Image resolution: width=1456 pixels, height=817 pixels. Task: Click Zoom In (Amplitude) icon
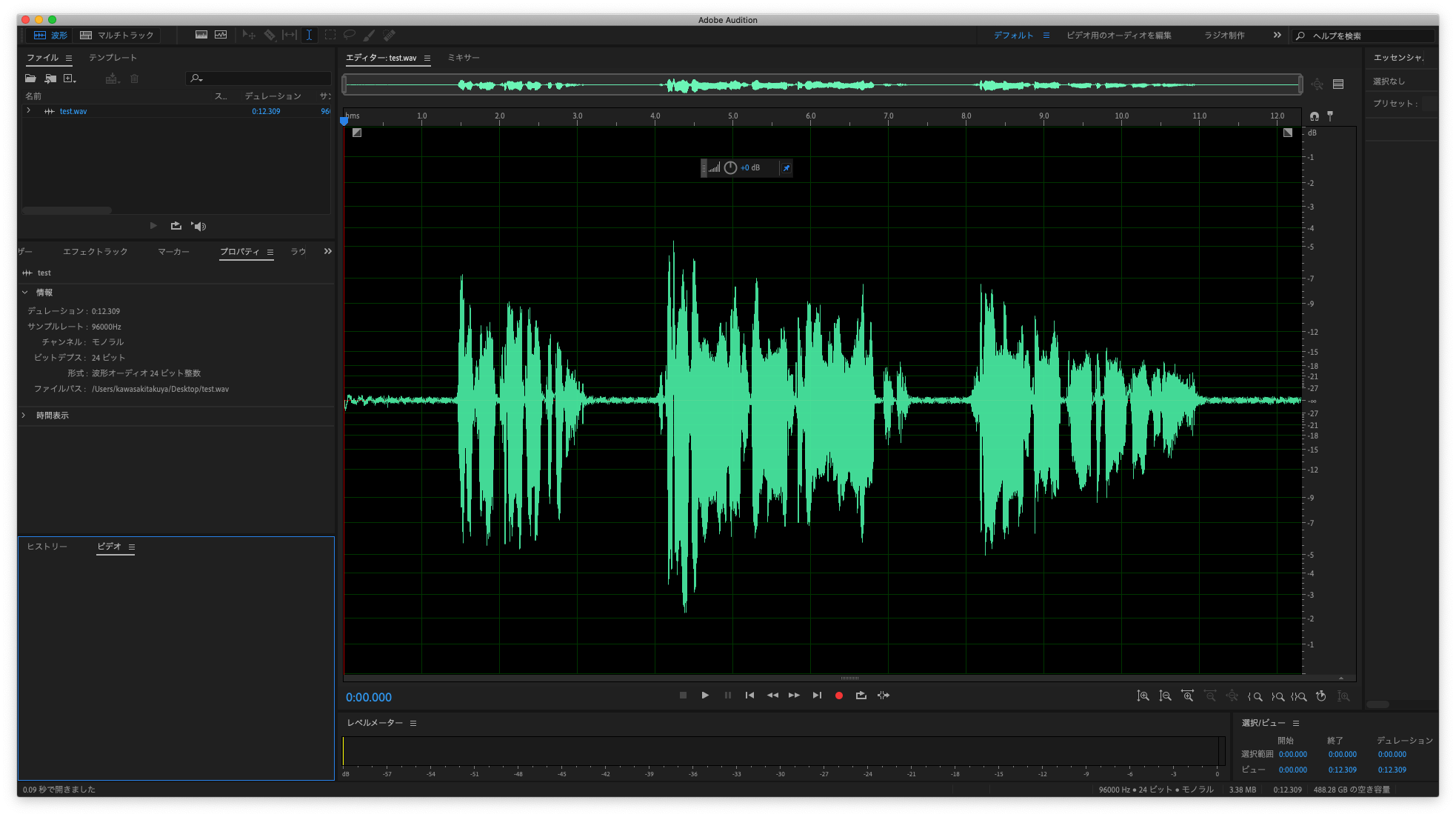pos(1143,696)
